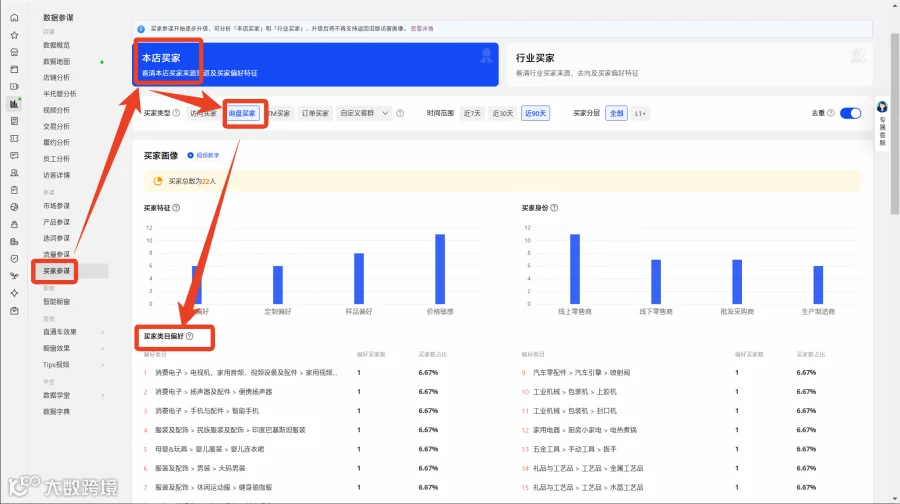Select the bar-chart data analytics sidebar icon

tap(14, 104)
